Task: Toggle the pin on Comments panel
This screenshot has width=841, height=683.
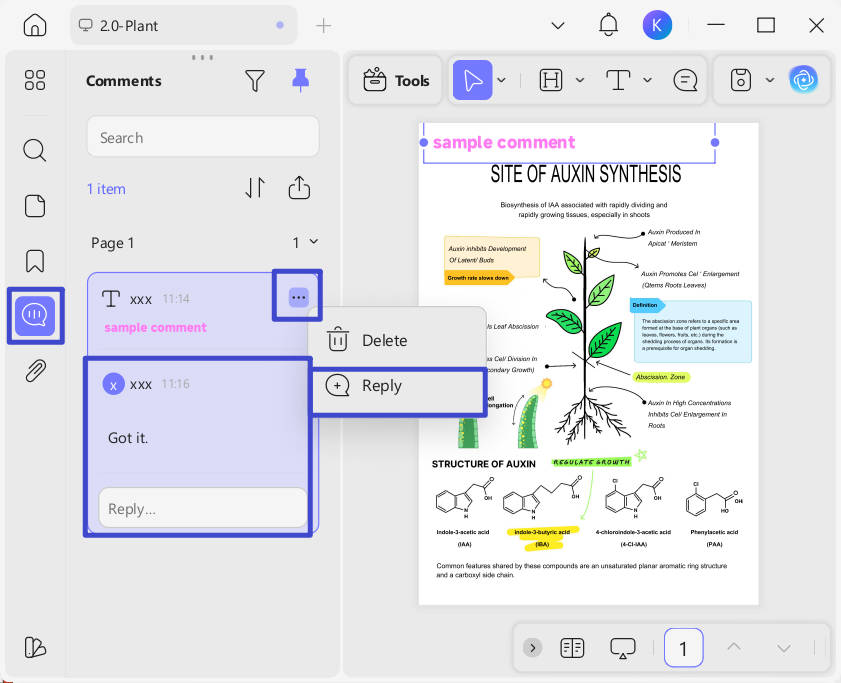Action: (x=300, y=80)
